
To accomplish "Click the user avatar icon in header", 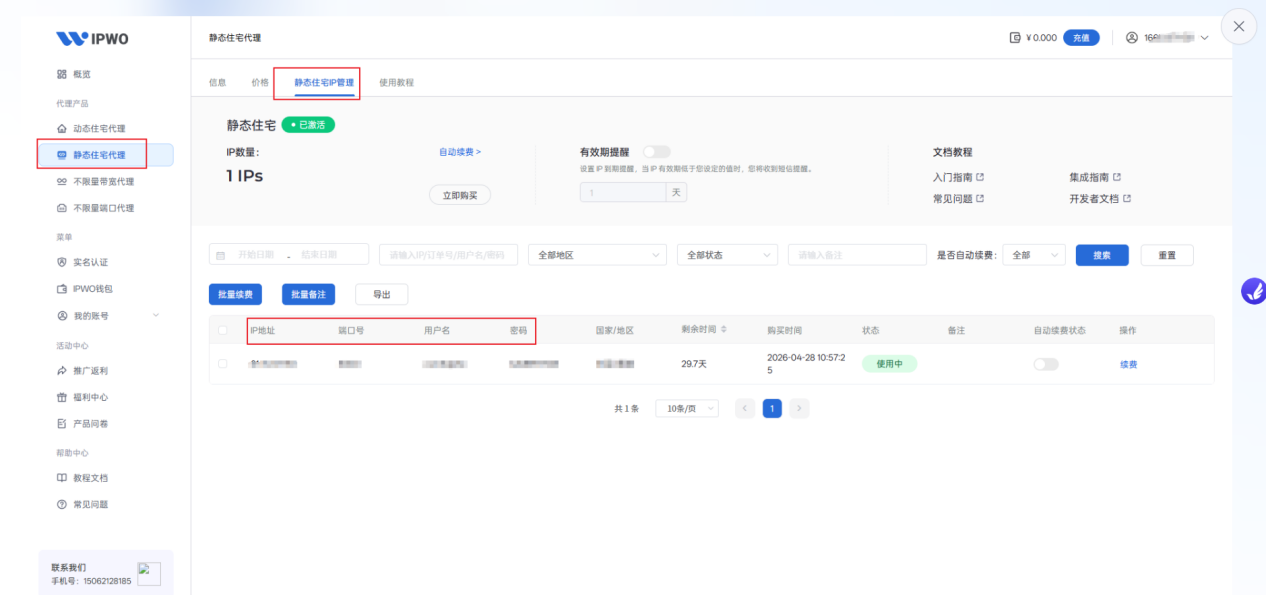I will point(1132,38).
